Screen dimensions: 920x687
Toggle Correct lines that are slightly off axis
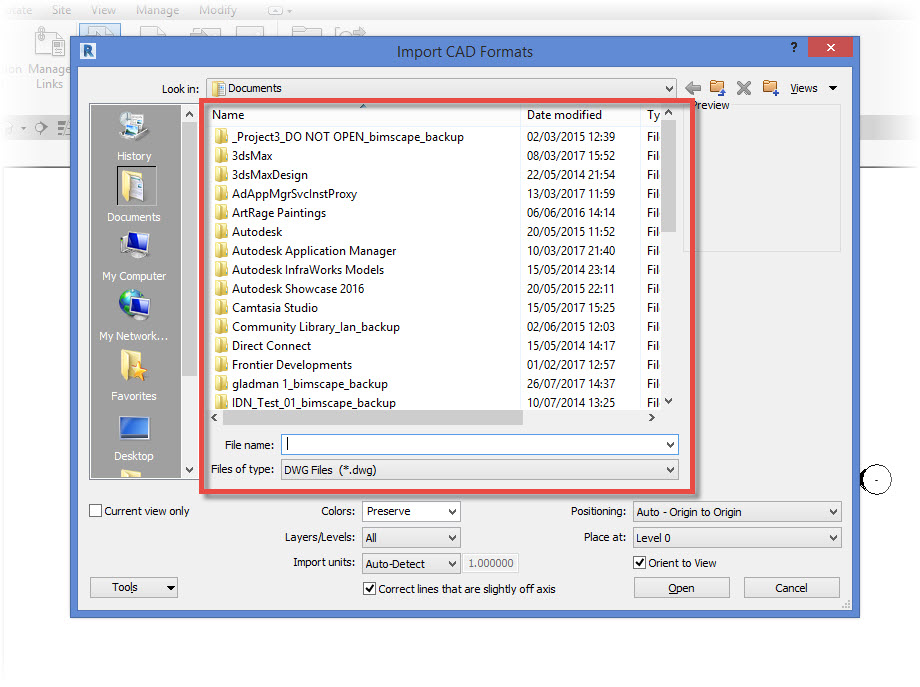point(370,588)
